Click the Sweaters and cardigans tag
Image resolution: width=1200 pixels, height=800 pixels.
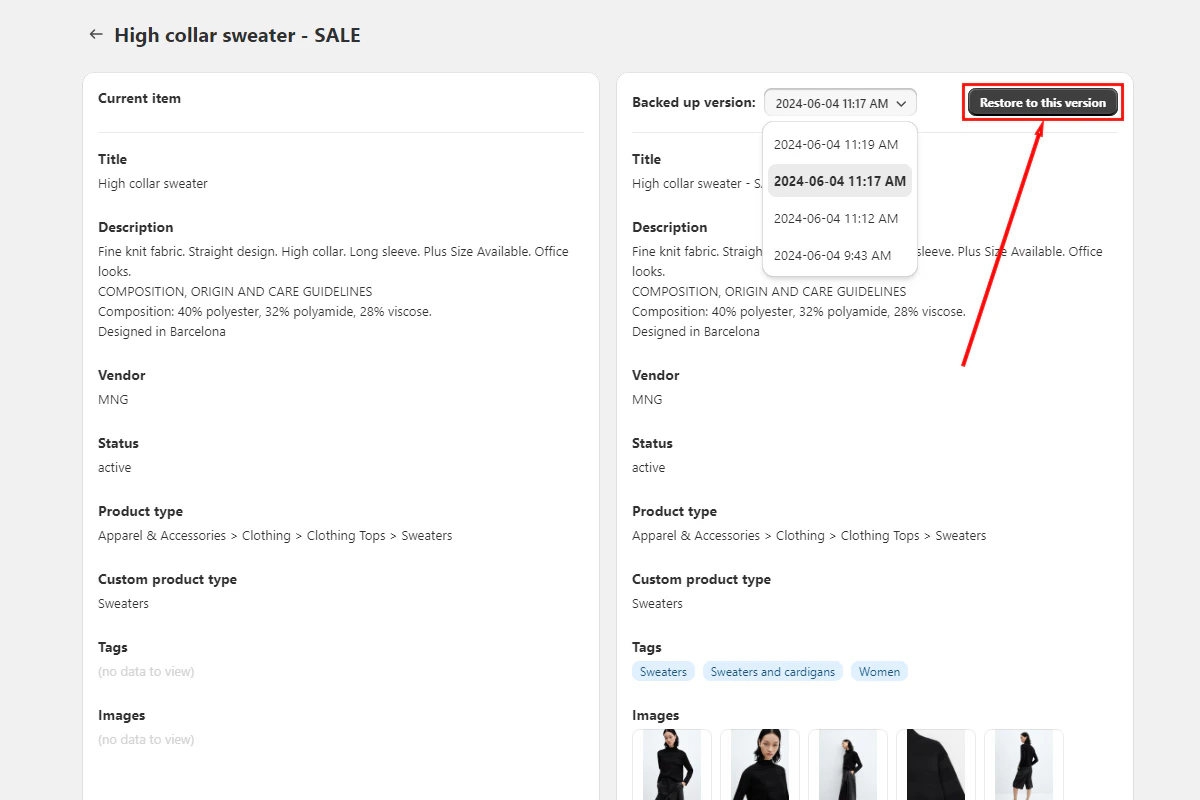coord(772,671)
